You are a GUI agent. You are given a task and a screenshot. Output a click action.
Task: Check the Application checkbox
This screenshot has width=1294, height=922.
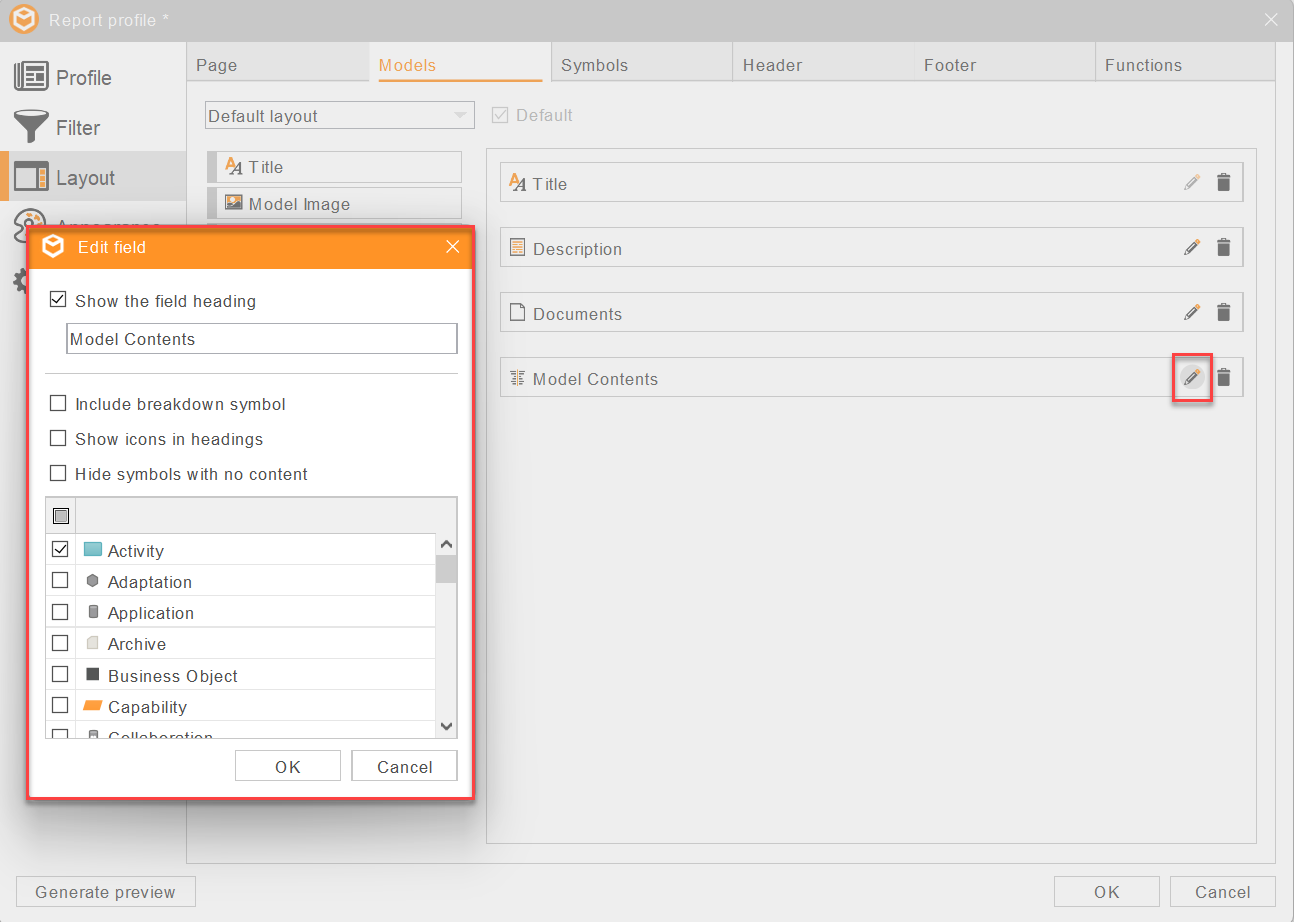click(60, 611)
